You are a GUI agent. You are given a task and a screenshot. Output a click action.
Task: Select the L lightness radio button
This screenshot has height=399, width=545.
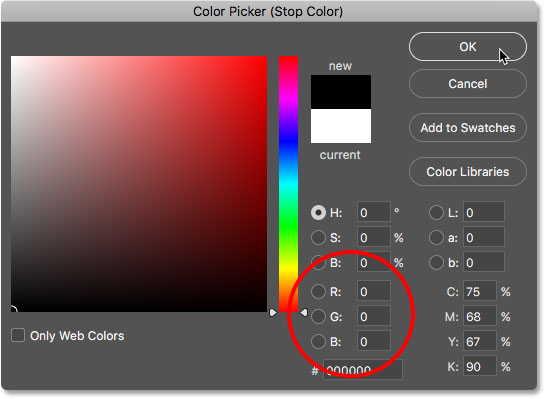436,212
